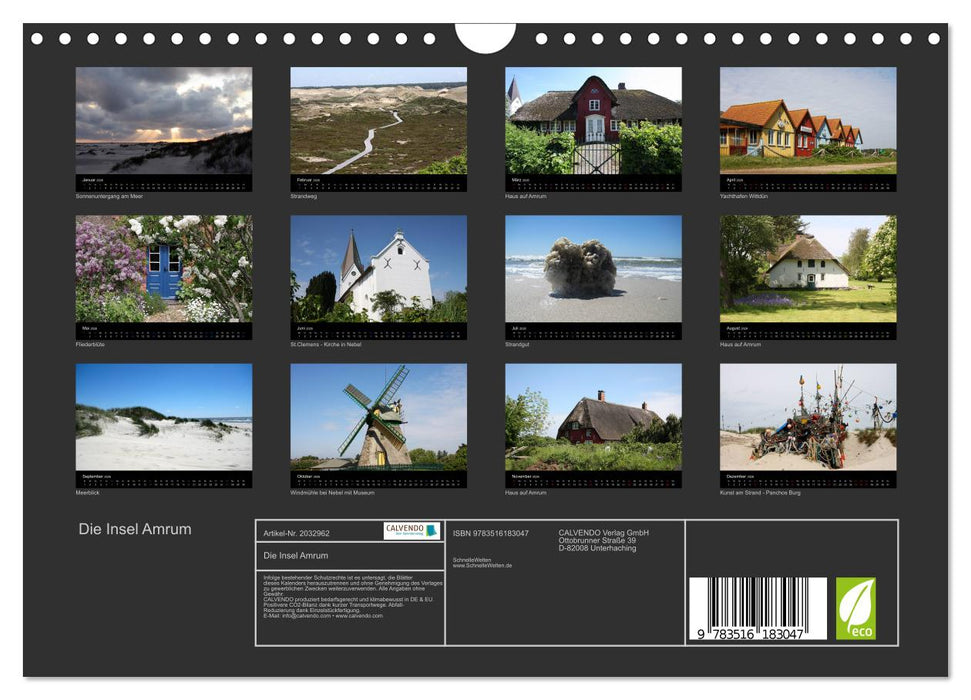Select the July Strandgut beach photo
The width and height of the screenshot is (971, 700).
click(592, 270)
